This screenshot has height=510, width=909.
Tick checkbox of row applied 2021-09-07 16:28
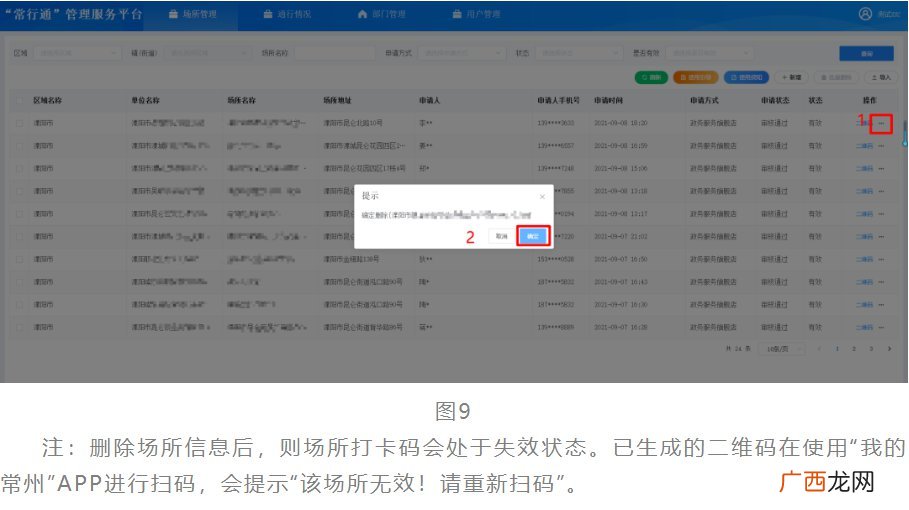click(20, 327)
